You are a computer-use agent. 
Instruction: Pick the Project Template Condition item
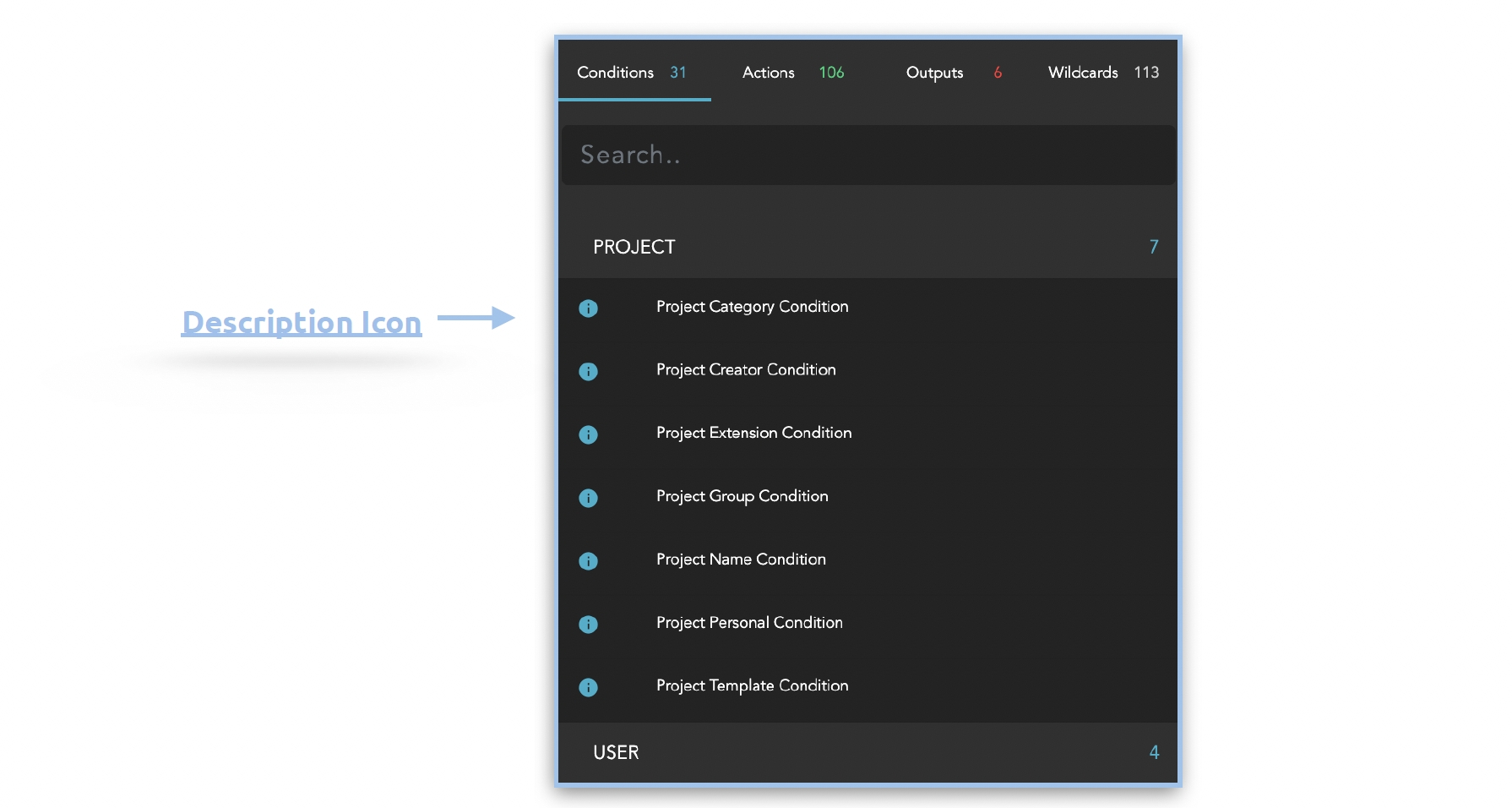click(752, 685)
